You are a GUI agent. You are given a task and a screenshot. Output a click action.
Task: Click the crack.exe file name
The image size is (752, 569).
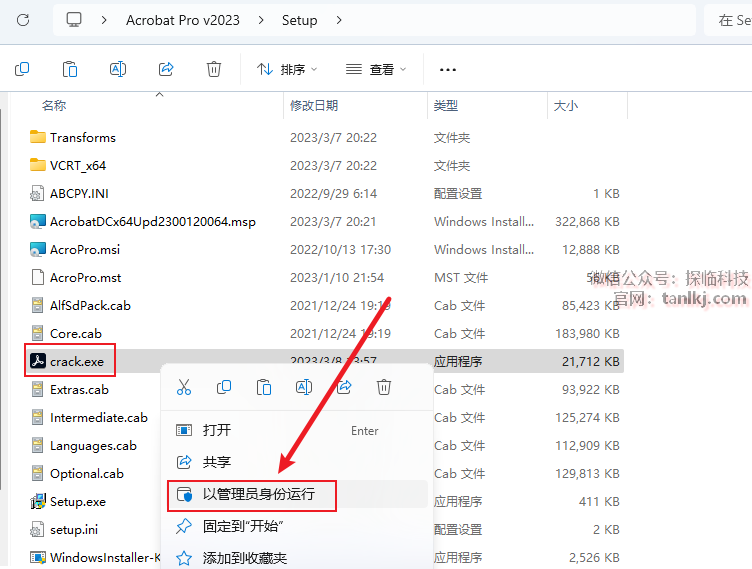pos(77,361)
